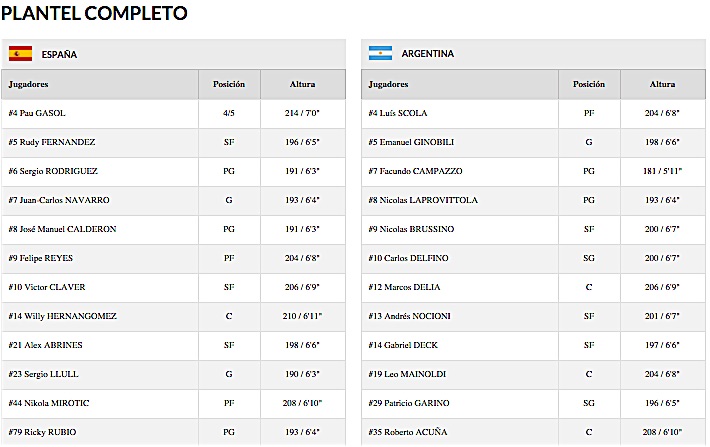Open #7 Juan-Carlos NAVARRO entry
The image size is (710, 447).
click(x=58, y=201)
